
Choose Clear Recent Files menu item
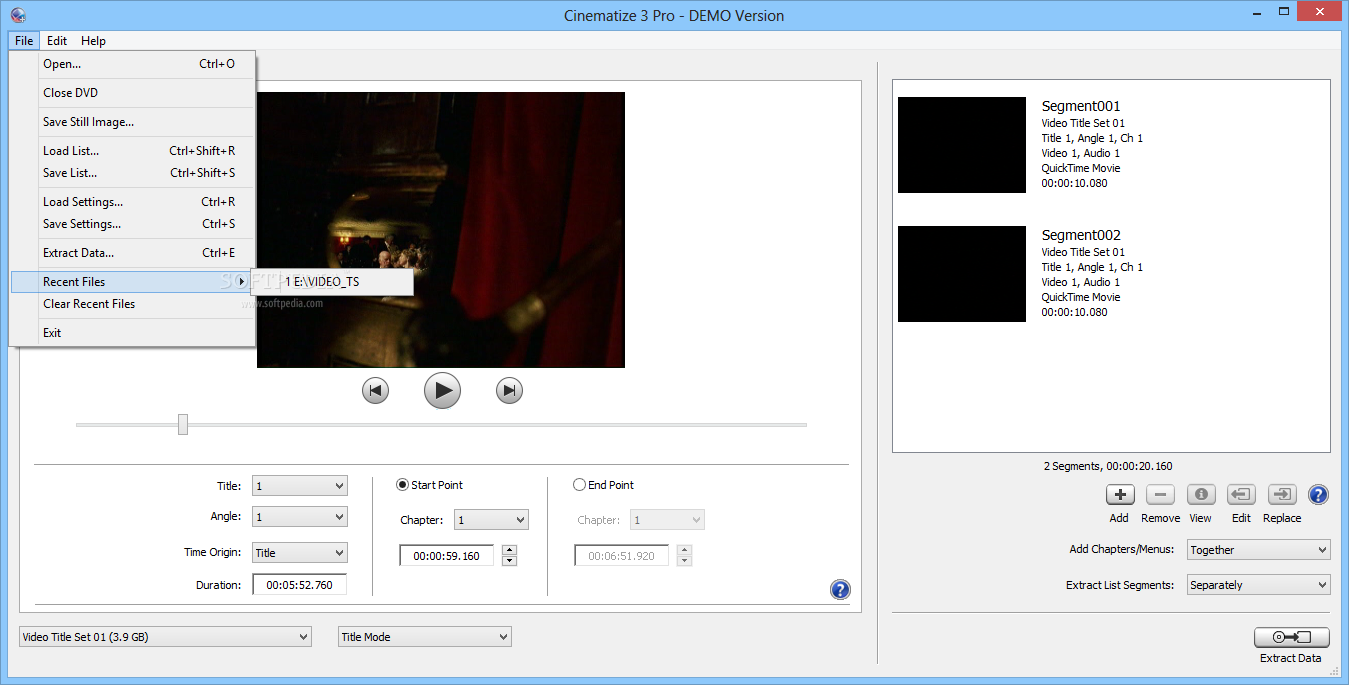point(133,304)
